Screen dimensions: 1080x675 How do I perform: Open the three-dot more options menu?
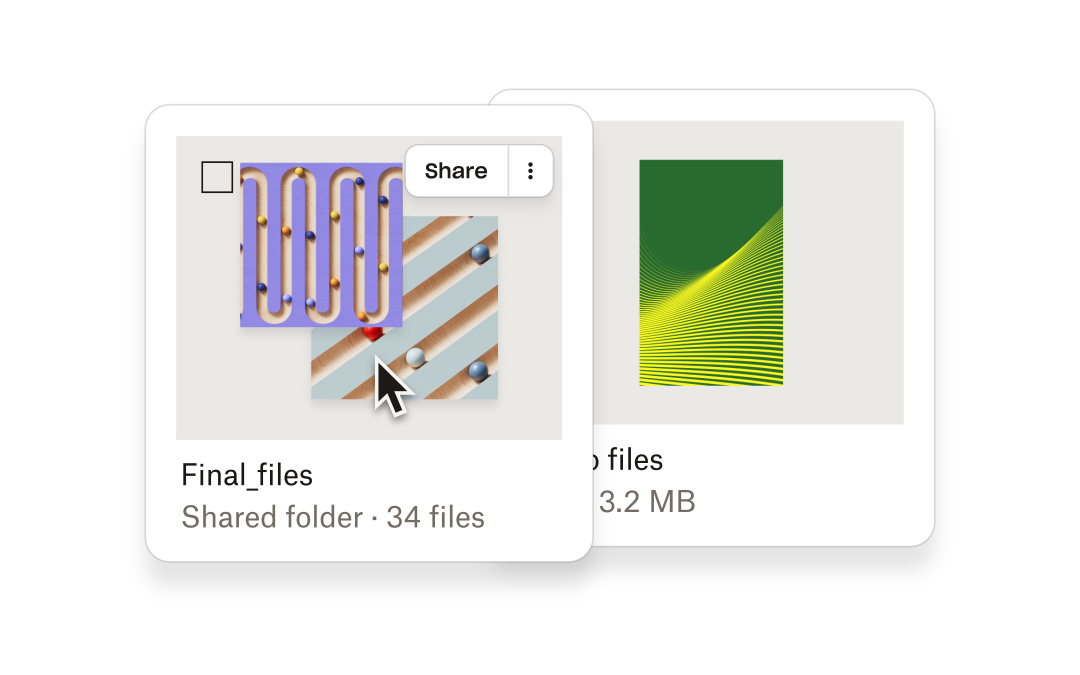click(531, 171)
